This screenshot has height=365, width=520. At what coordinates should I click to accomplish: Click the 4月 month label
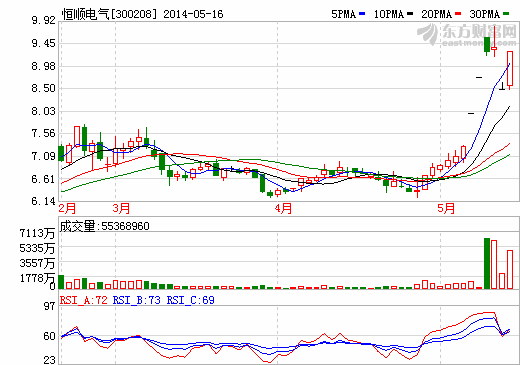click(283, 208)
